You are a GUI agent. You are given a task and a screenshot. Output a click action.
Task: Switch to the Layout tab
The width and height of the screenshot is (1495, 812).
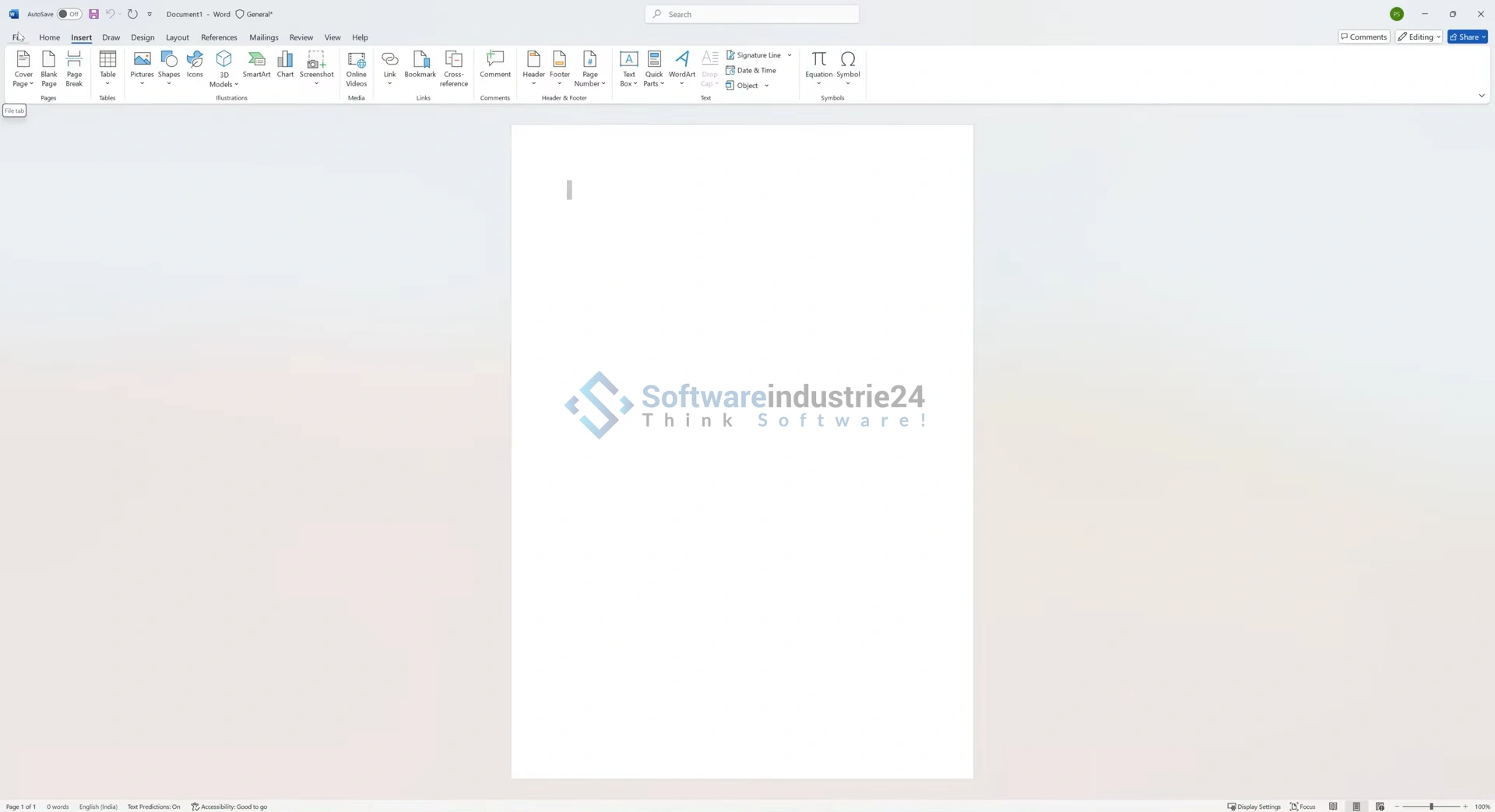[x=177, y=37]
